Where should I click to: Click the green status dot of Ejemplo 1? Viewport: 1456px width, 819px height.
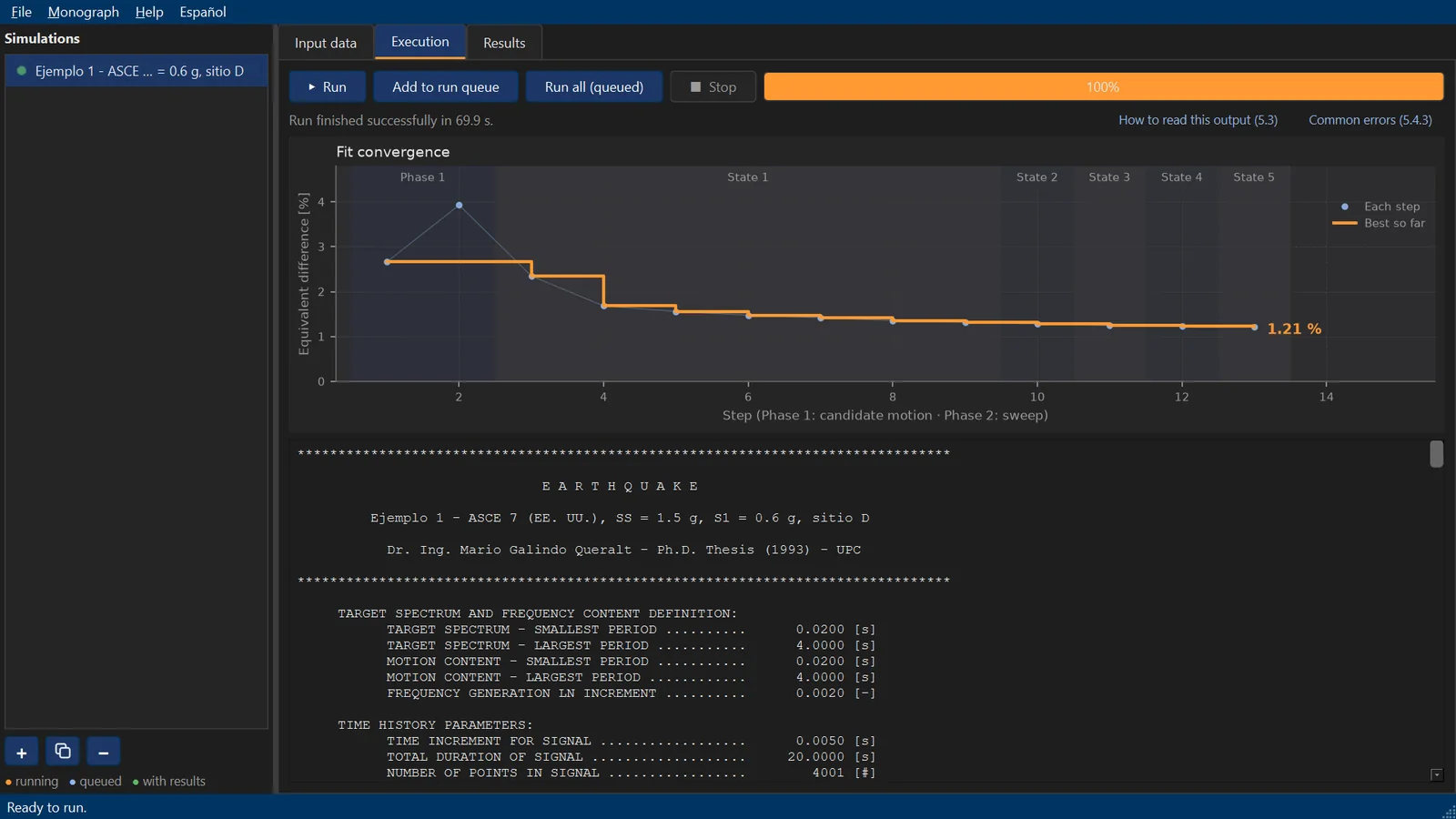point(22,71)
